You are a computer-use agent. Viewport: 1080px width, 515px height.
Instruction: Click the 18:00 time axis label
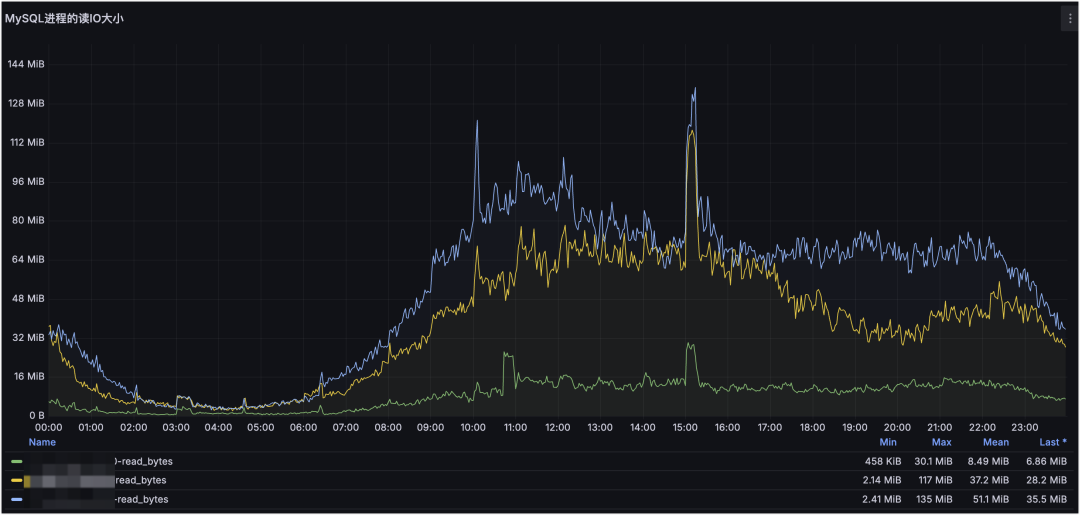tap(813, 427)
